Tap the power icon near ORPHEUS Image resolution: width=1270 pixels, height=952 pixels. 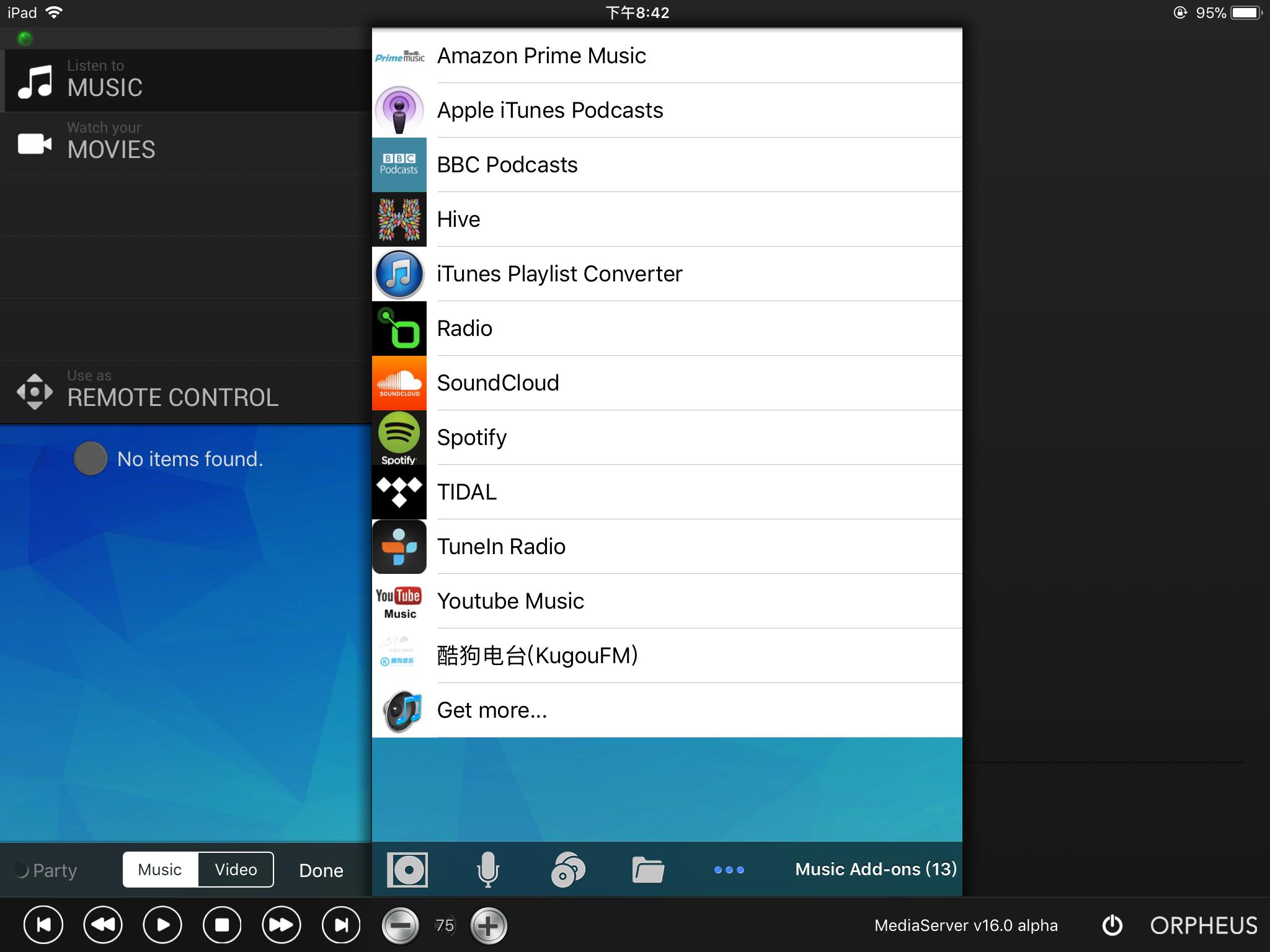pos(1112,925)
